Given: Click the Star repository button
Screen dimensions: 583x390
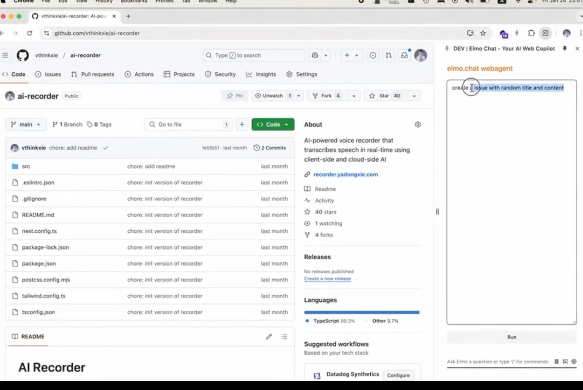Looking at the screenshot, I should coord(385,96).
